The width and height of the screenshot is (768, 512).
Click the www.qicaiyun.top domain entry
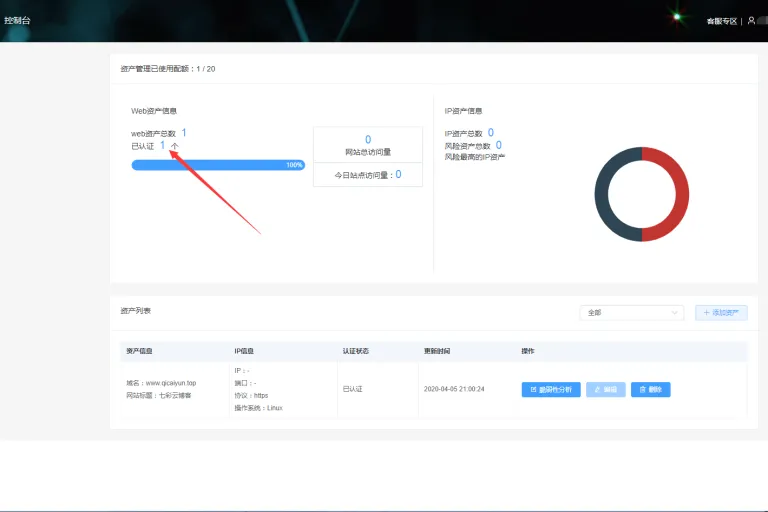pyautogui.click(x=170, y=383)
